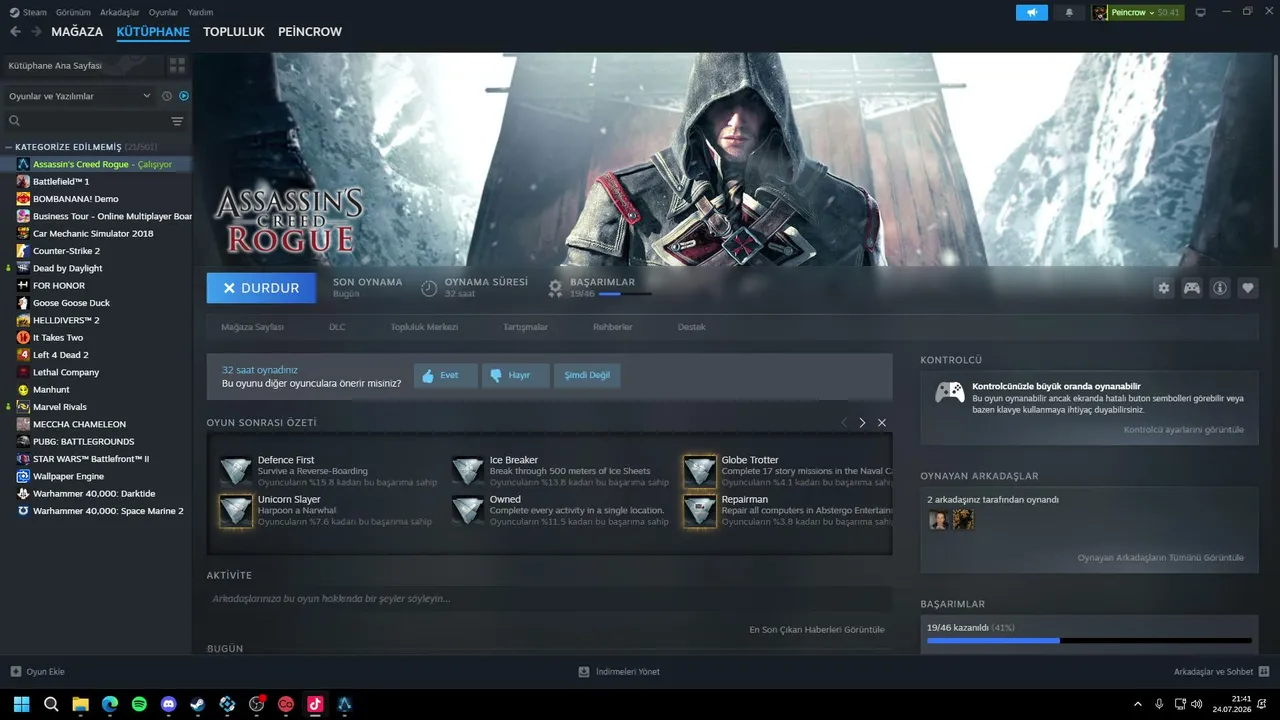The width and height of the screenshot is (1280, 720).
Task: Open the Topluluk Merkezi game link
Action: (x=424, y=327)
